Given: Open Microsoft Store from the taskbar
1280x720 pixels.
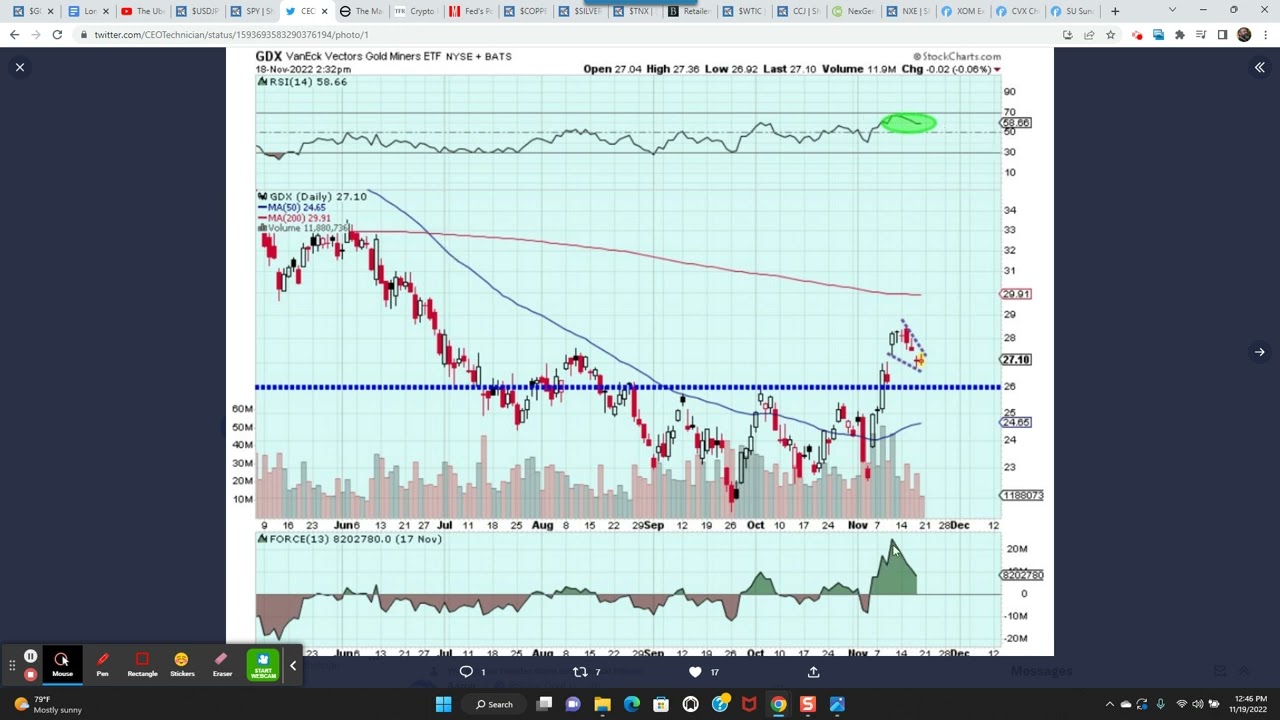Looking at the screenshot, I should (x=661, y=704).
